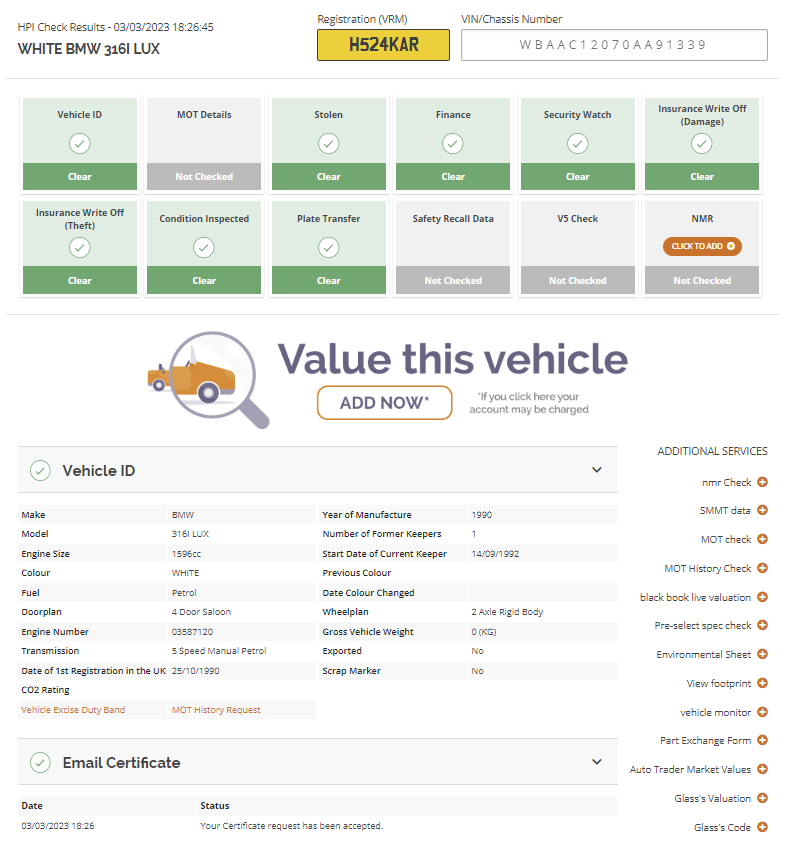787x842 pixels.
Task: Select the 1596cc engine size value
Action: click(186, 554)
